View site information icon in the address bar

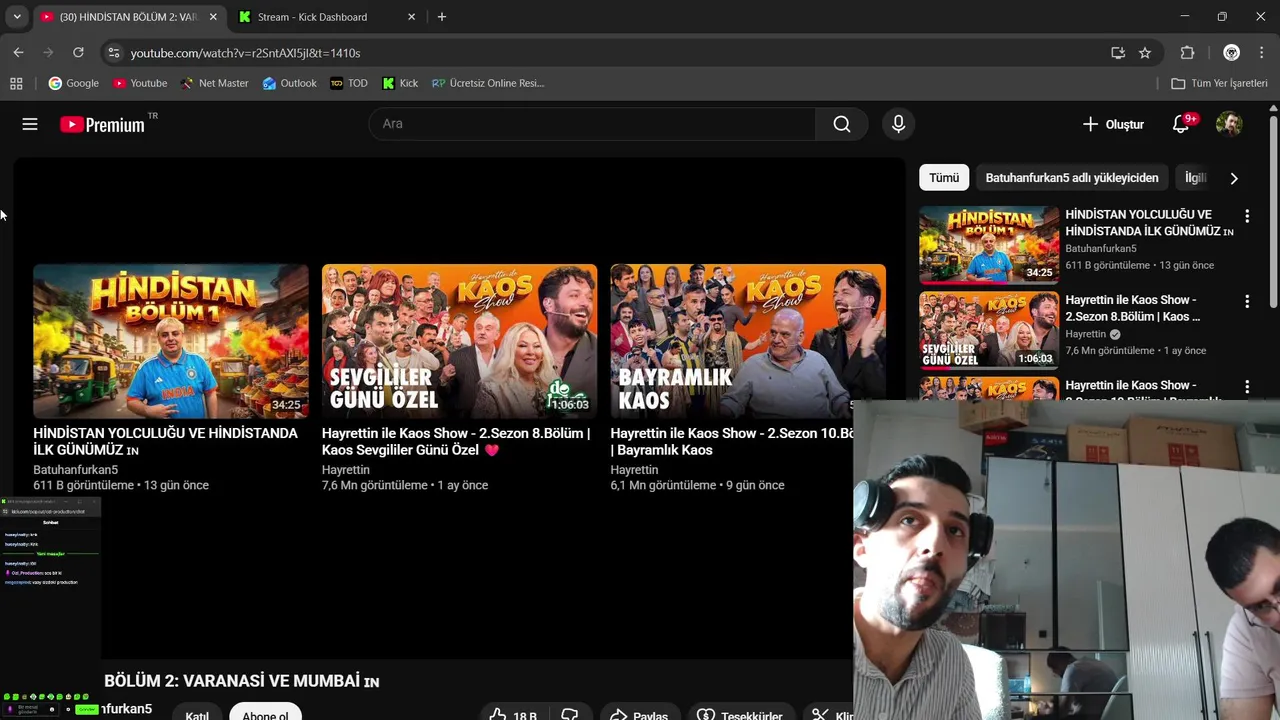[113, 52]
